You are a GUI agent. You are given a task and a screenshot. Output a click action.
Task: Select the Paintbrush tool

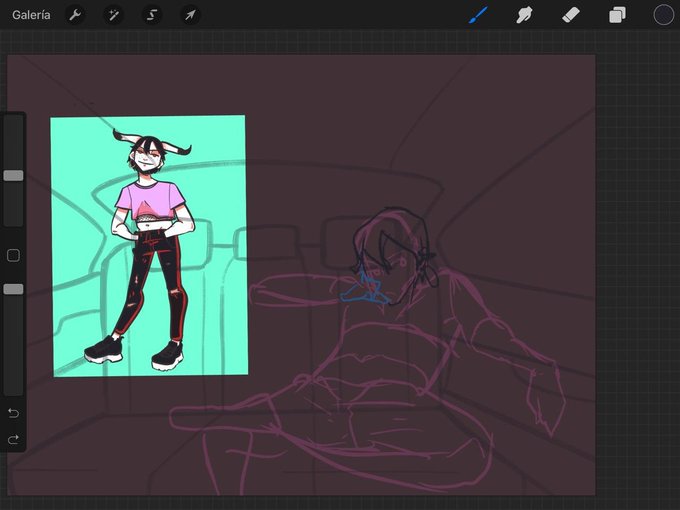[x=478, y=15]
